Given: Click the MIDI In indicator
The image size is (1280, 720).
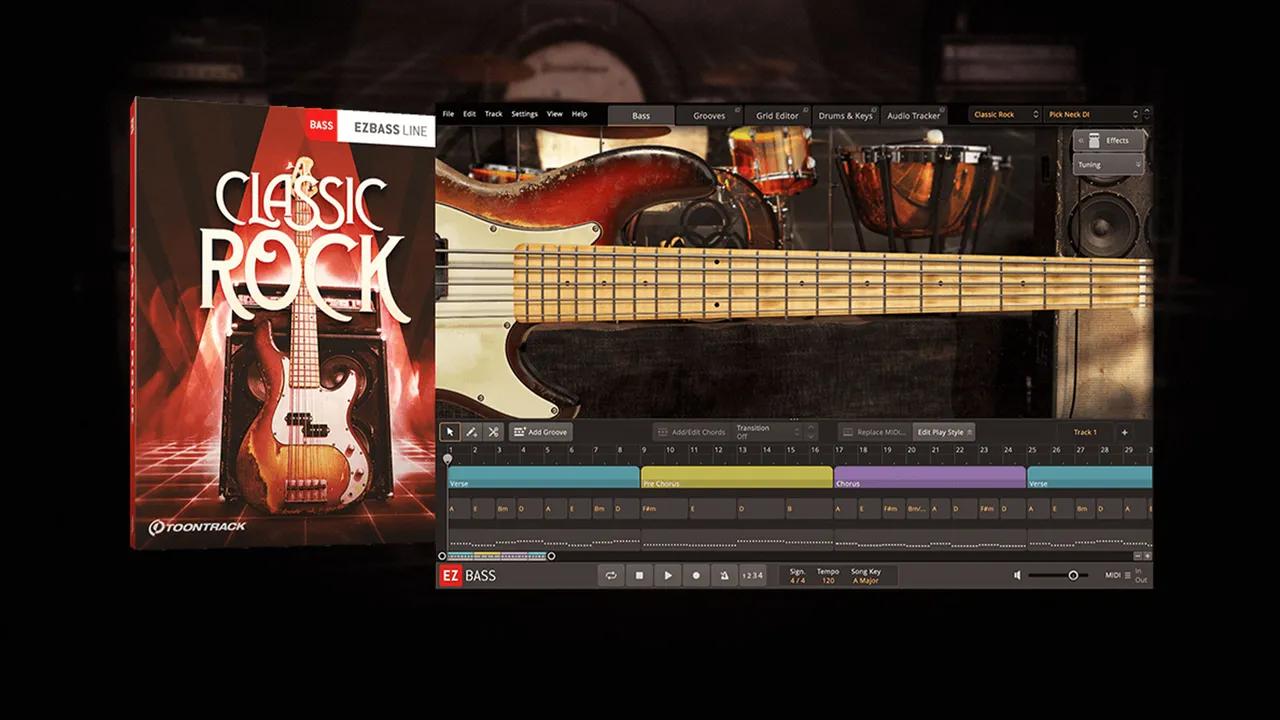Looking at the screenshot, I should click(x=1141, y=571).
